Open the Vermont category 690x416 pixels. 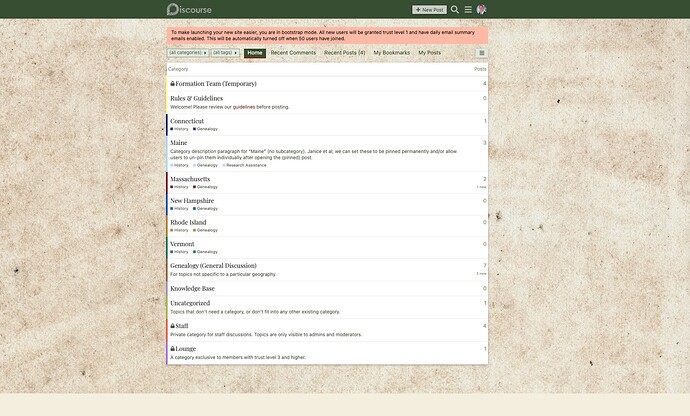(x=182, y=244)
